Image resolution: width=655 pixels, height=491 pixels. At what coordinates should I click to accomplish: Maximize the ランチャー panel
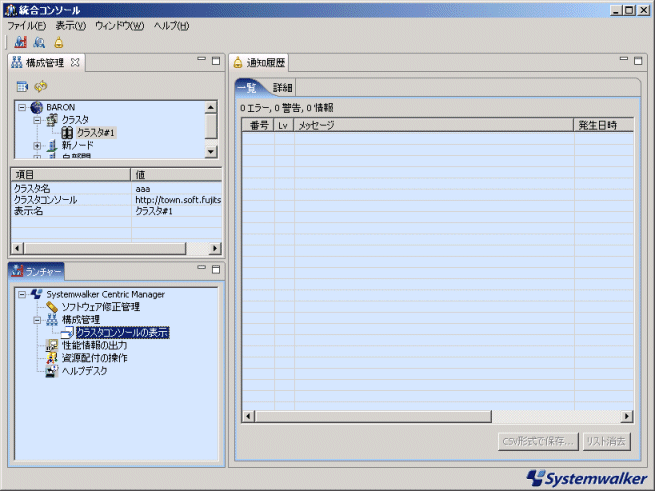coord(216,270)
